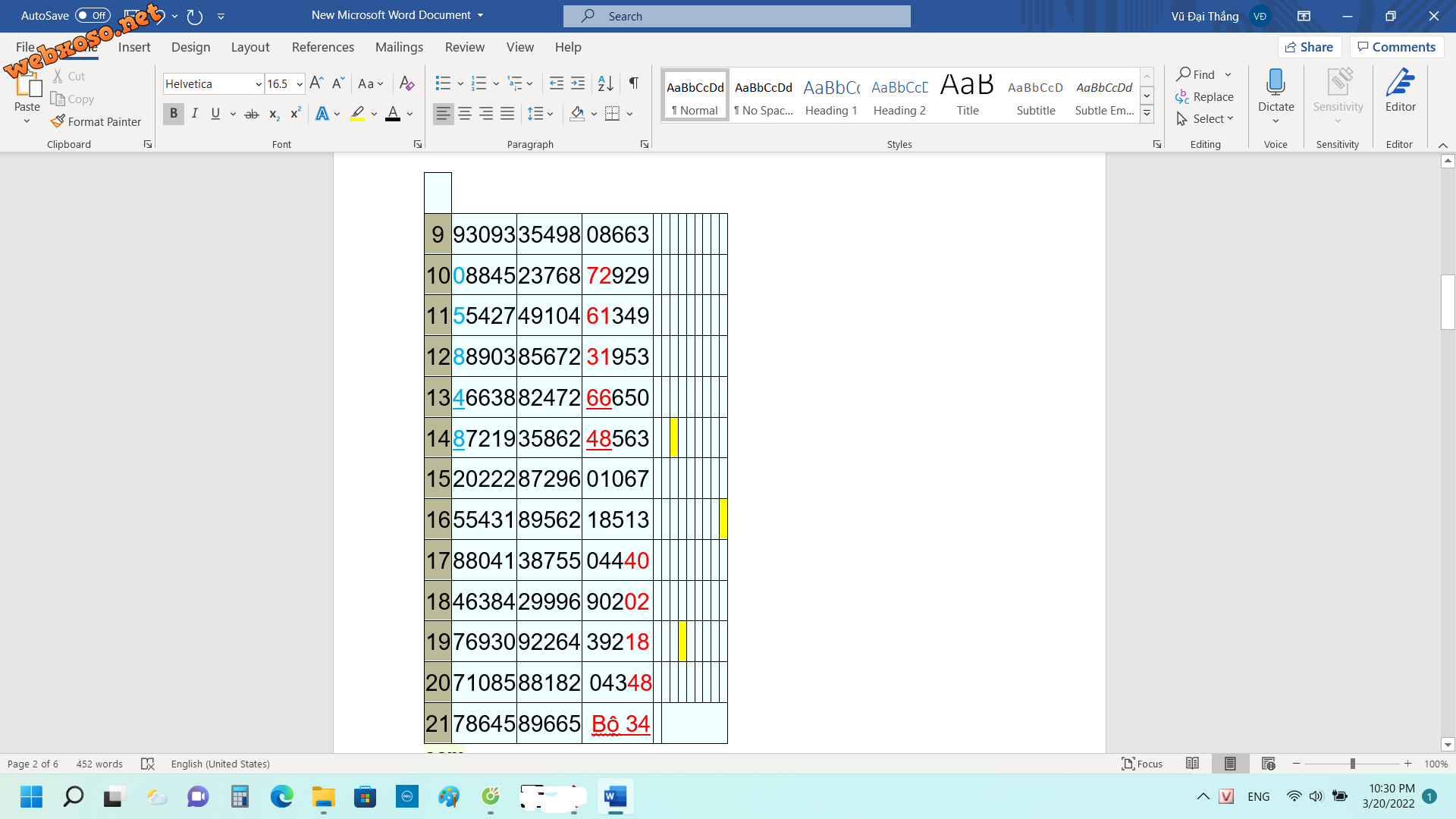Toggle Underline formatting
Image resolution: width=1456 pixels, height=819 pixels.
[x=215, y=114]
